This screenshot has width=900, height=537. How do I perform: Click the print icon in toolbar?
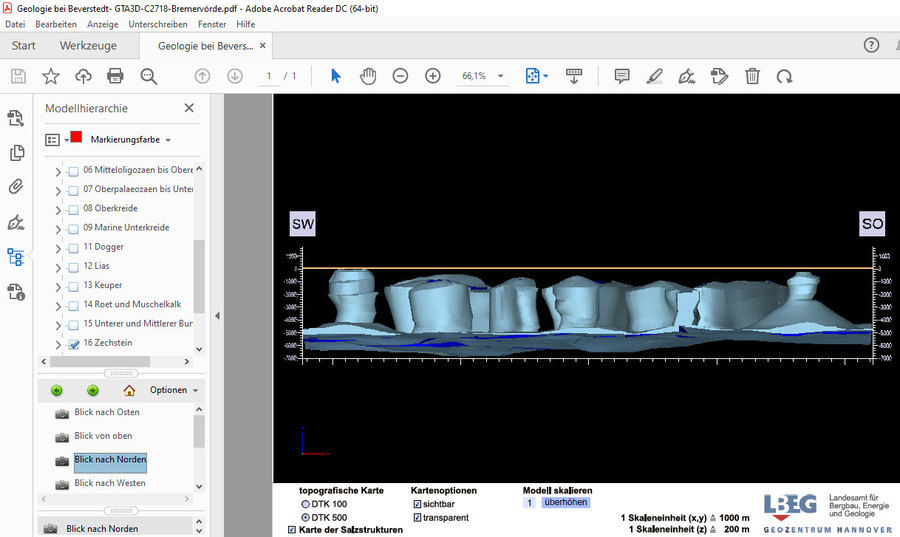click(x=115, y=76)
